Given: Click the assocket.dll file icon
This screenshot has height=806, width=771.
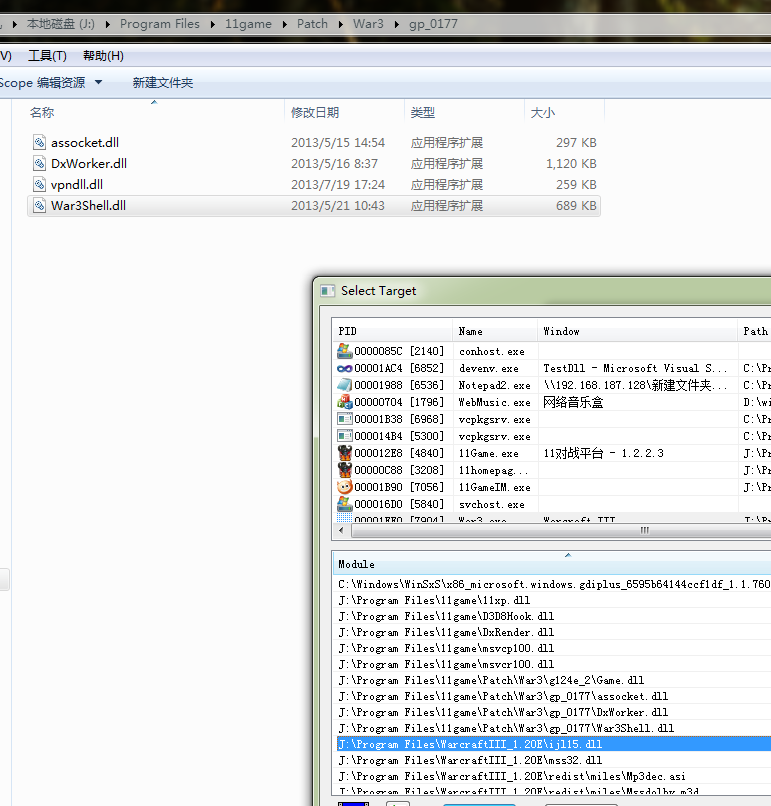Looking at the screenshot, I should pyautogui.click(x=40, y=142).
